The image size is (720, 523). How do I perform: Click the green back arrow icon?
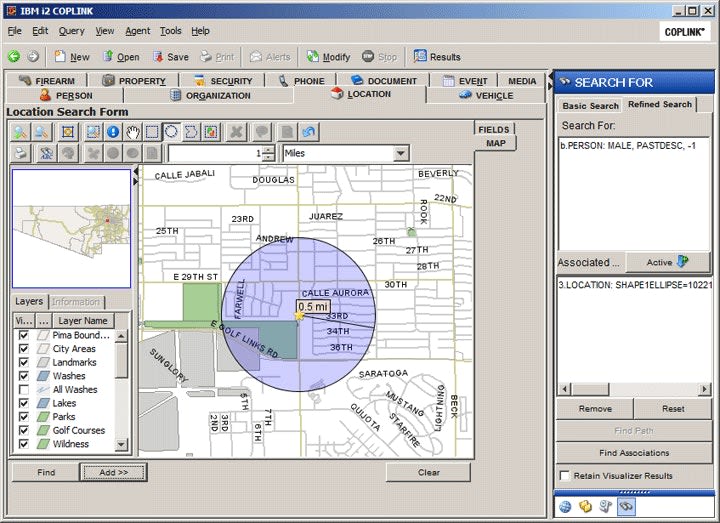[x=14, y=57]
